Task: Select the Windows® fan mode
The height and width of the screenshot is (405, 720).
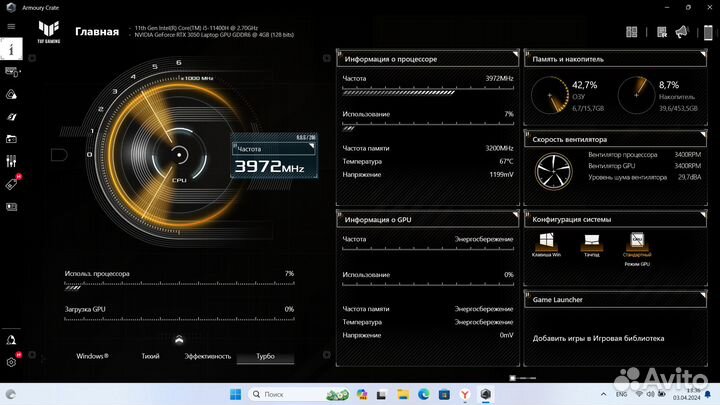Action: click(92, 356)
